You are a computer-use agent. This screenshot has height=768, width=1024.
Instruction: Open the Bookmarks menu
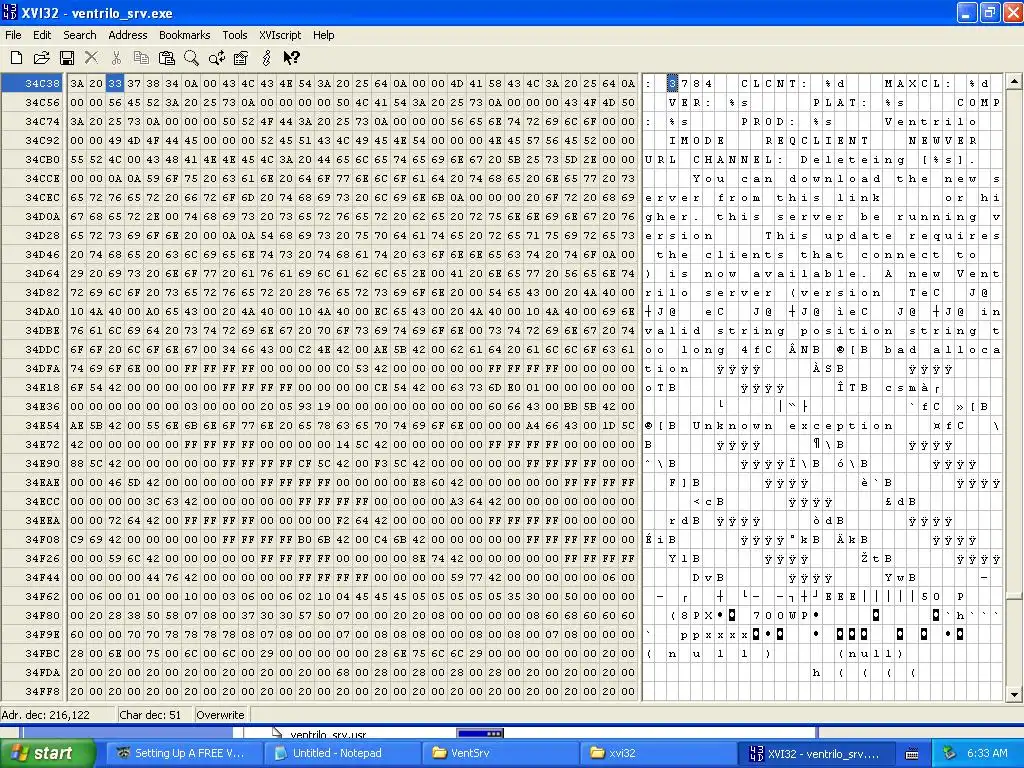[x=185, y=35]
